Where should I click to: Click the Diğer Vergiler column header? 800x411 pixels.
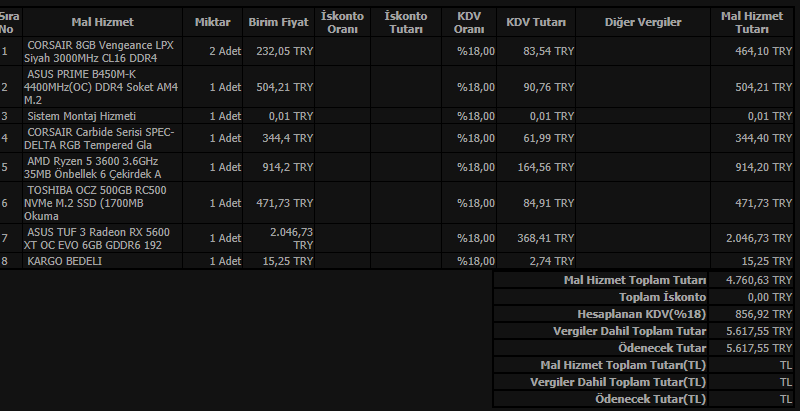pyautogui.click(x=643, y=21)
